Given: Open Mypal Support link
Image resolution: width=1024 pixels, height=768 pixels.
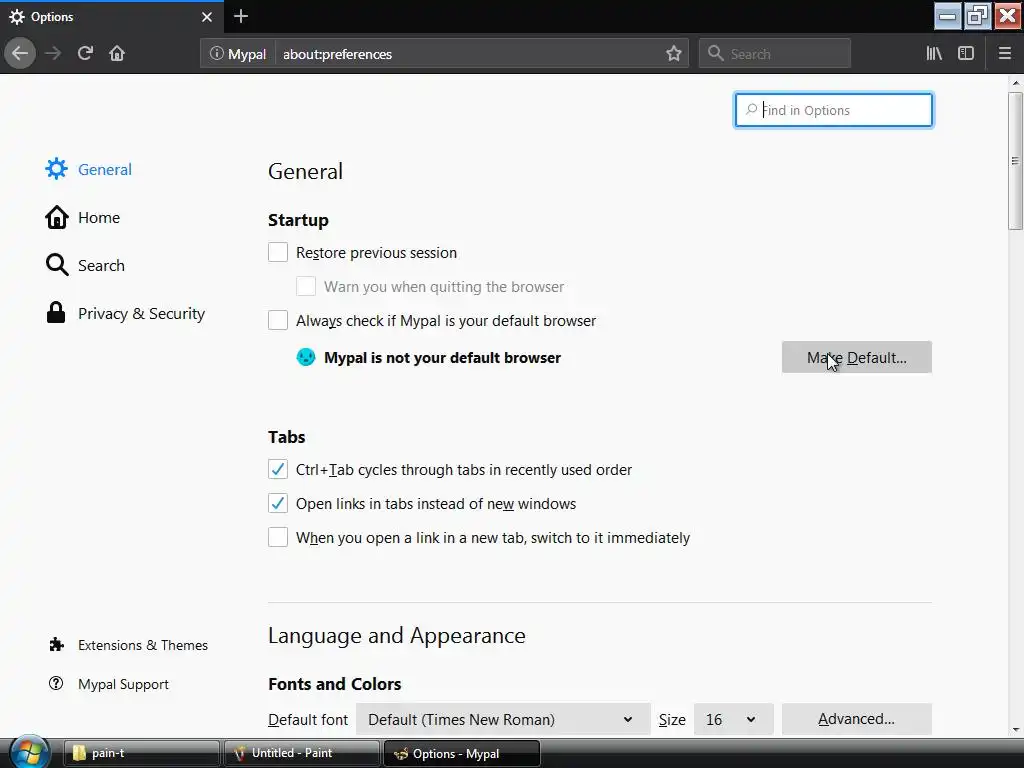Looking at the screenshot, I should (x=109, y=684).
